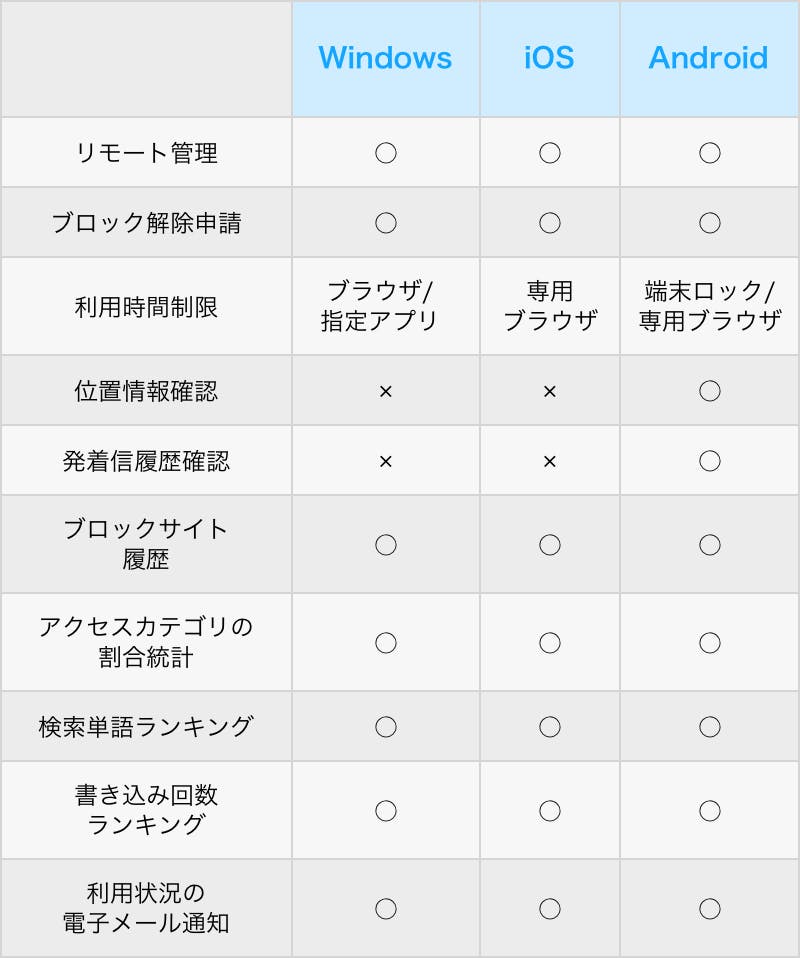Screen dimensions: 800x958
Task: Click the Android column header
Action: pos(708,58)
